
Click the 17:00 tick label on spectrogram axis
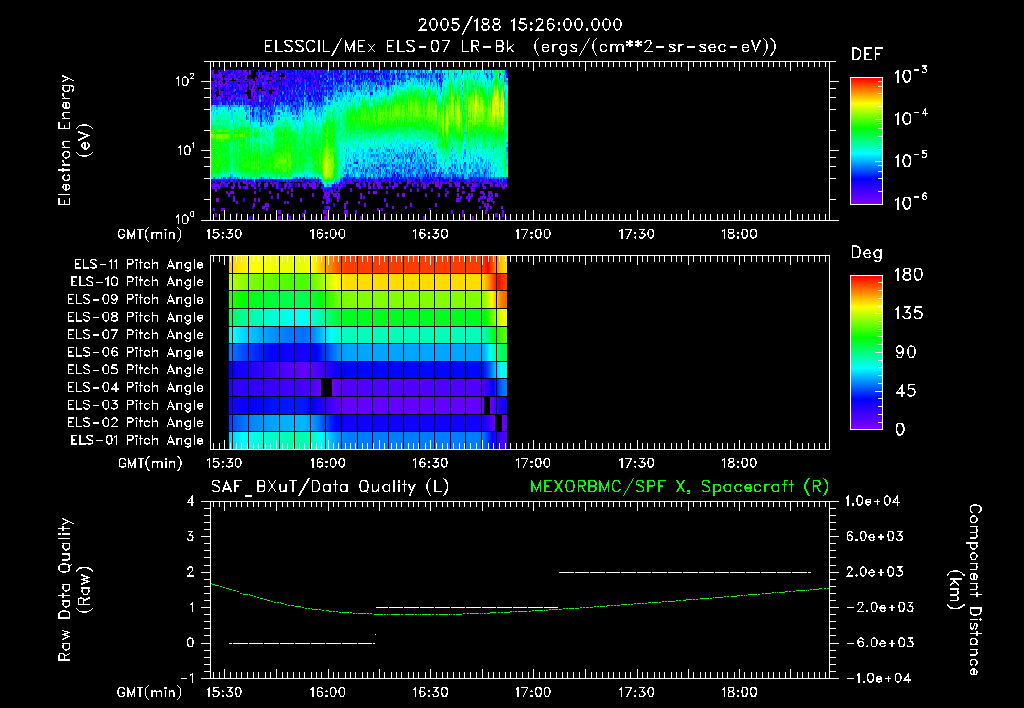(533, 234)
